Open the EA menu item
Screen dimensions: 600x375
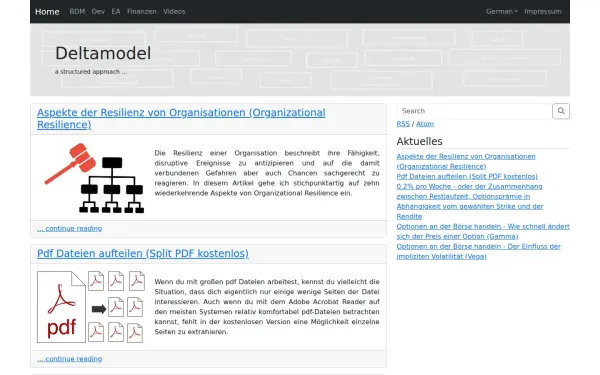click(116, 11)
